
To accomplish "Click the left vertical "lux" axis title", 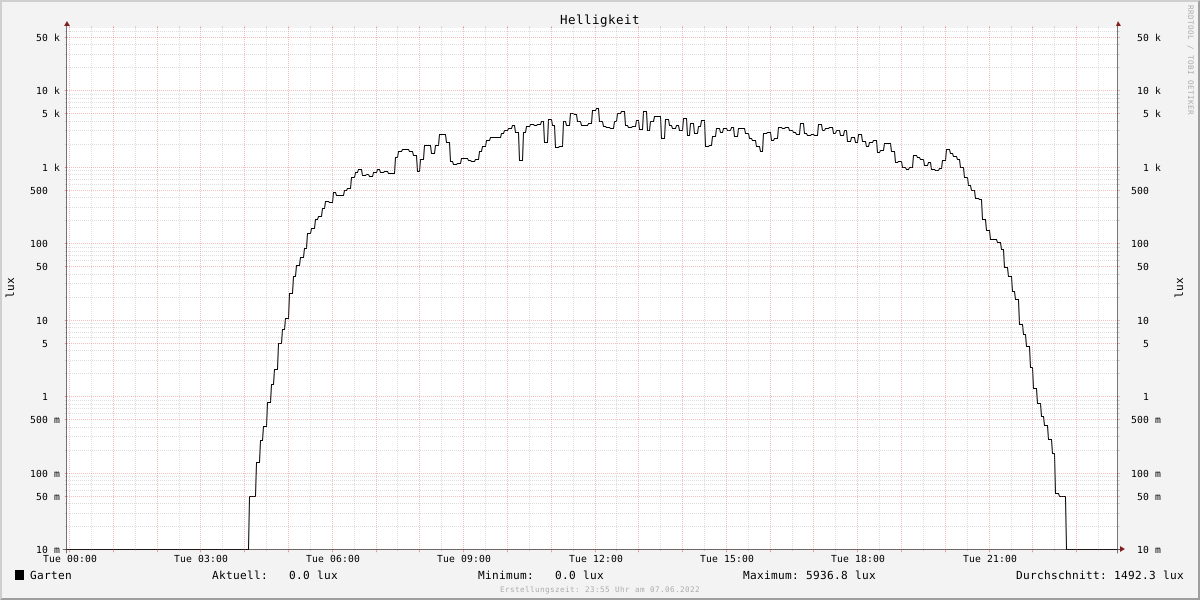I will tap(11, 287).
